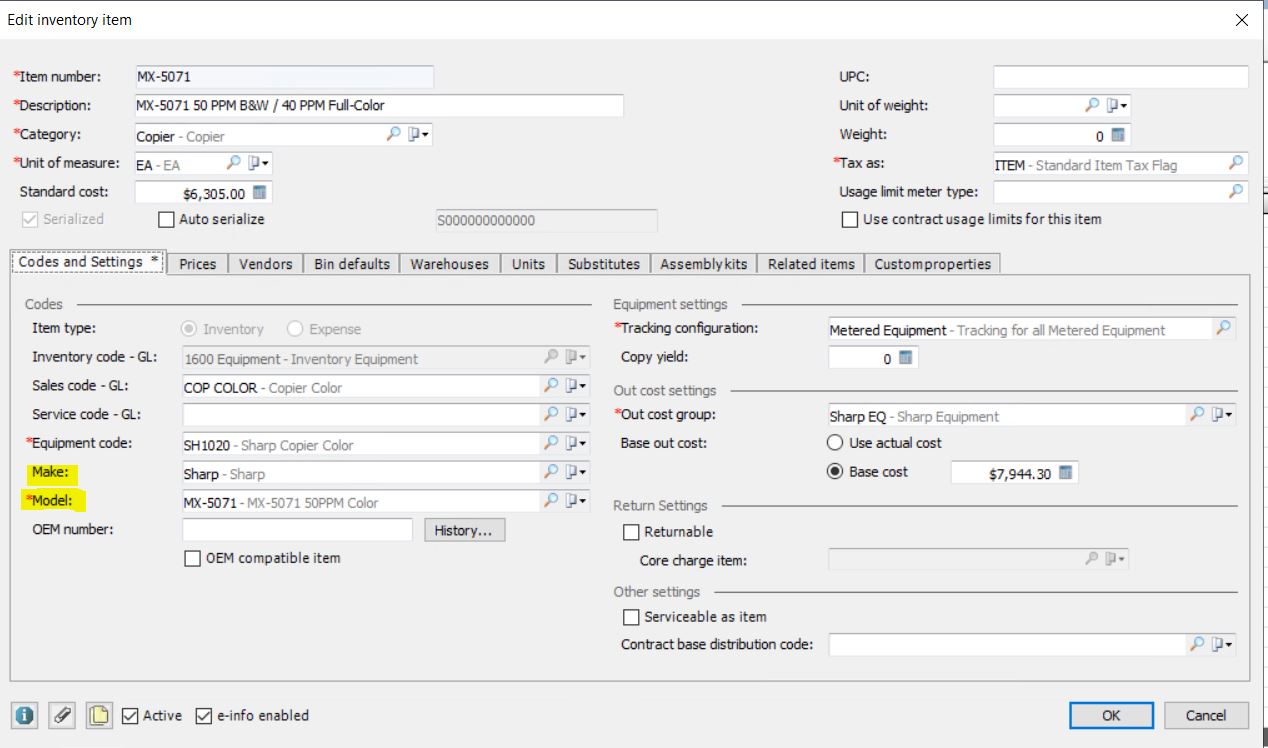Open the Contract base distribution code quick-add icon

tap(1222, 645)
